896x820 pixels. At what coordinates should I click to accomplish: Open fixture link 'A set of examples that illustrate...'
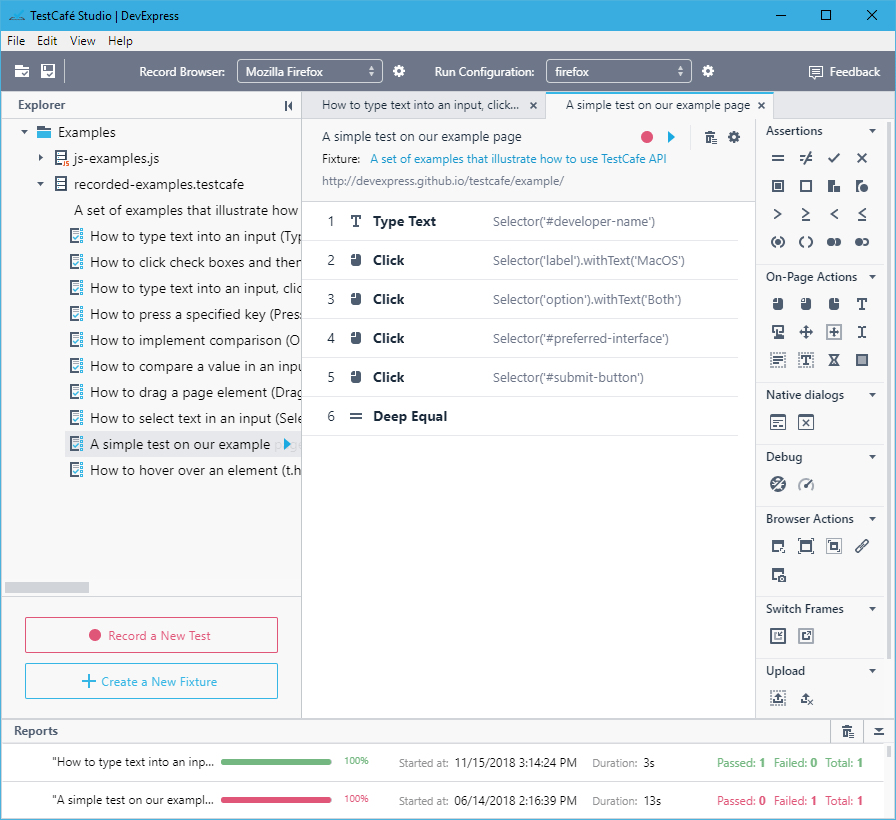coord(518,159)
